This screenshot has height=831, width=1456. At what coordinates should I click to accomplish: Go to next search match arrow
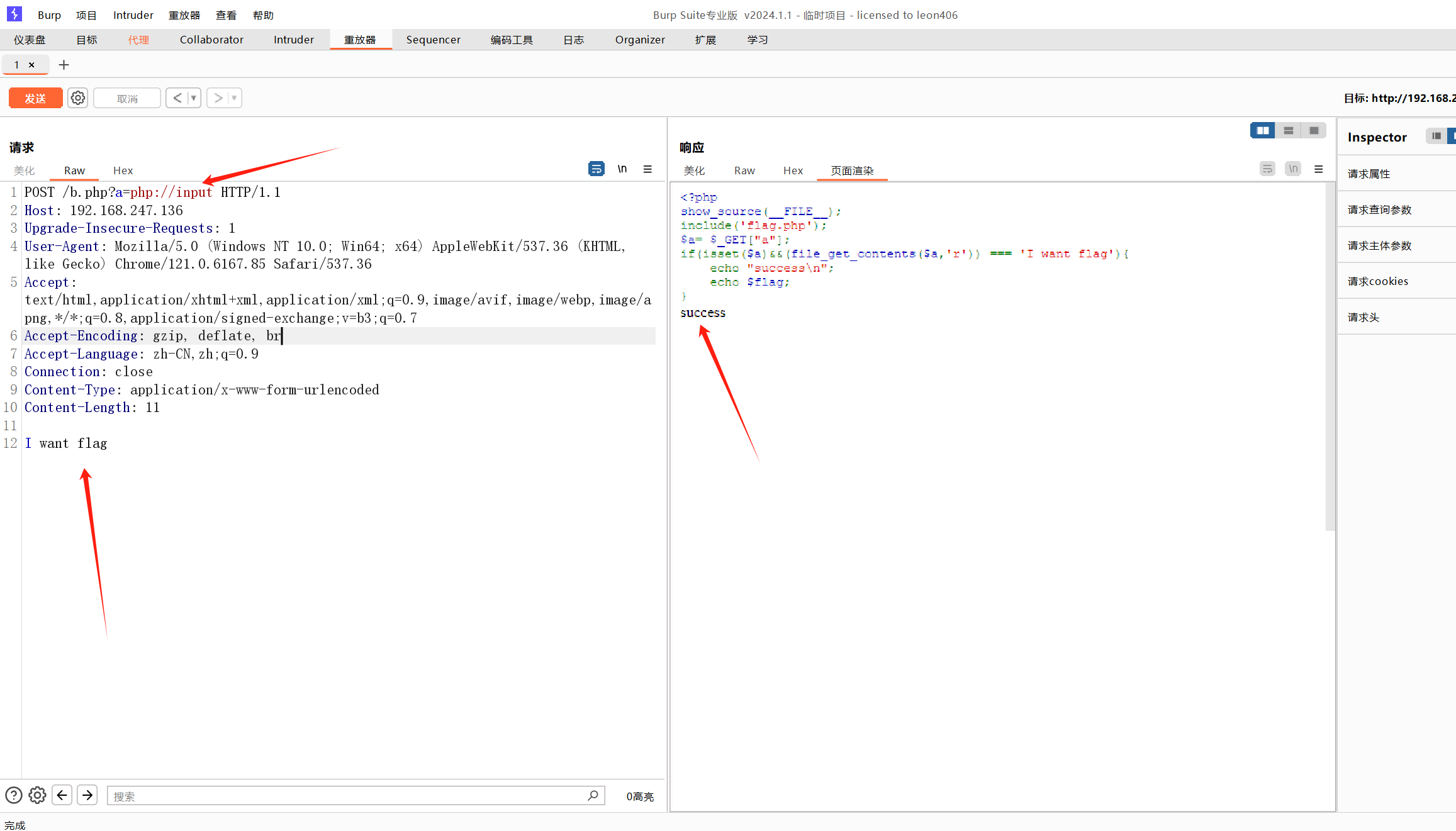[x=87, y=795]
